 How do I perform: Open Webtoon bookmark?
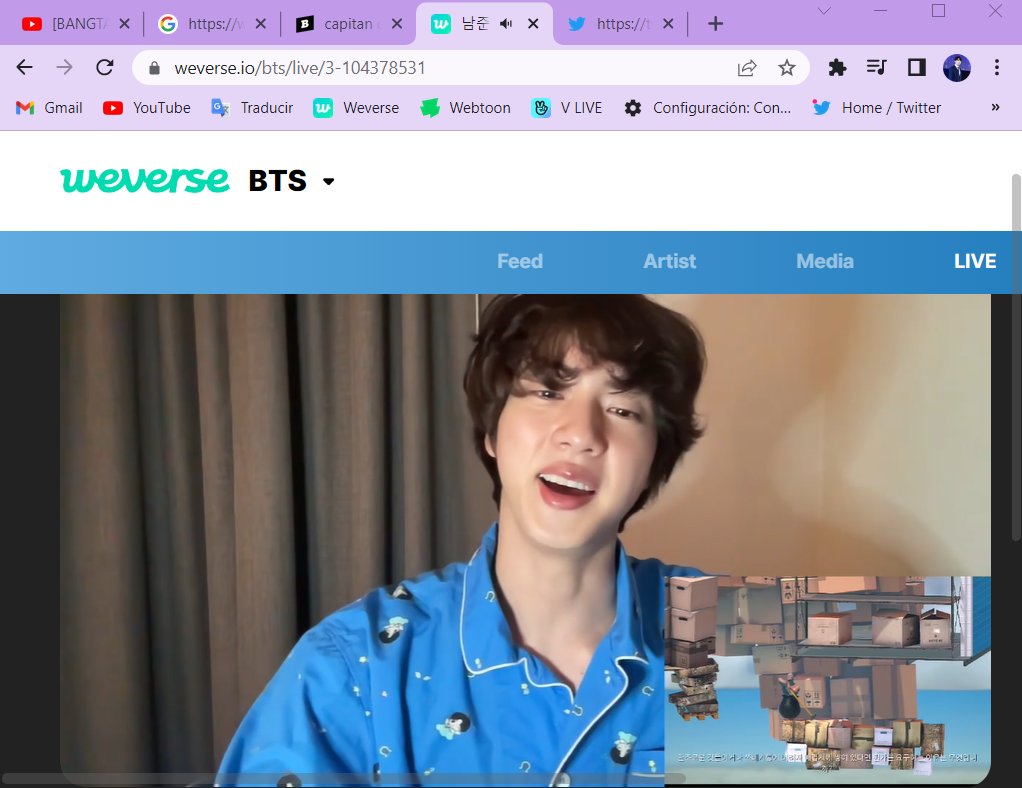[465, 108]
